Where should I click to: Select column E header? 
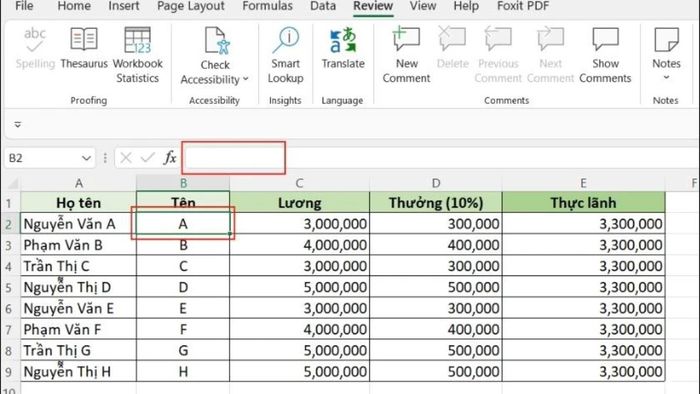[583, 183]
